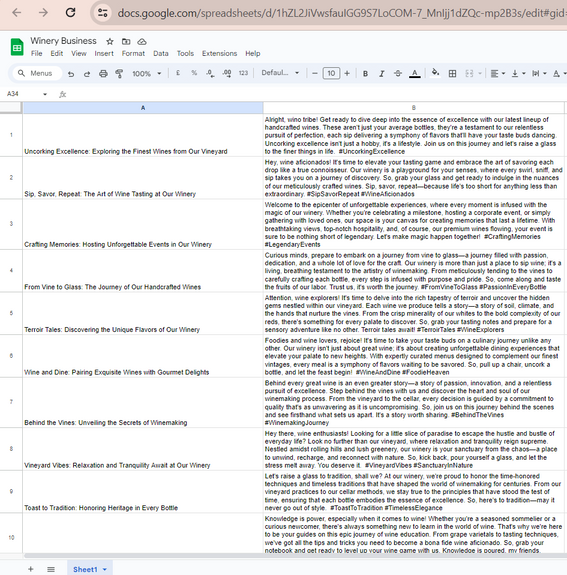This screenshot has width=567, height=575.
Task: Add a new sheet
Action: click(31, 569)
